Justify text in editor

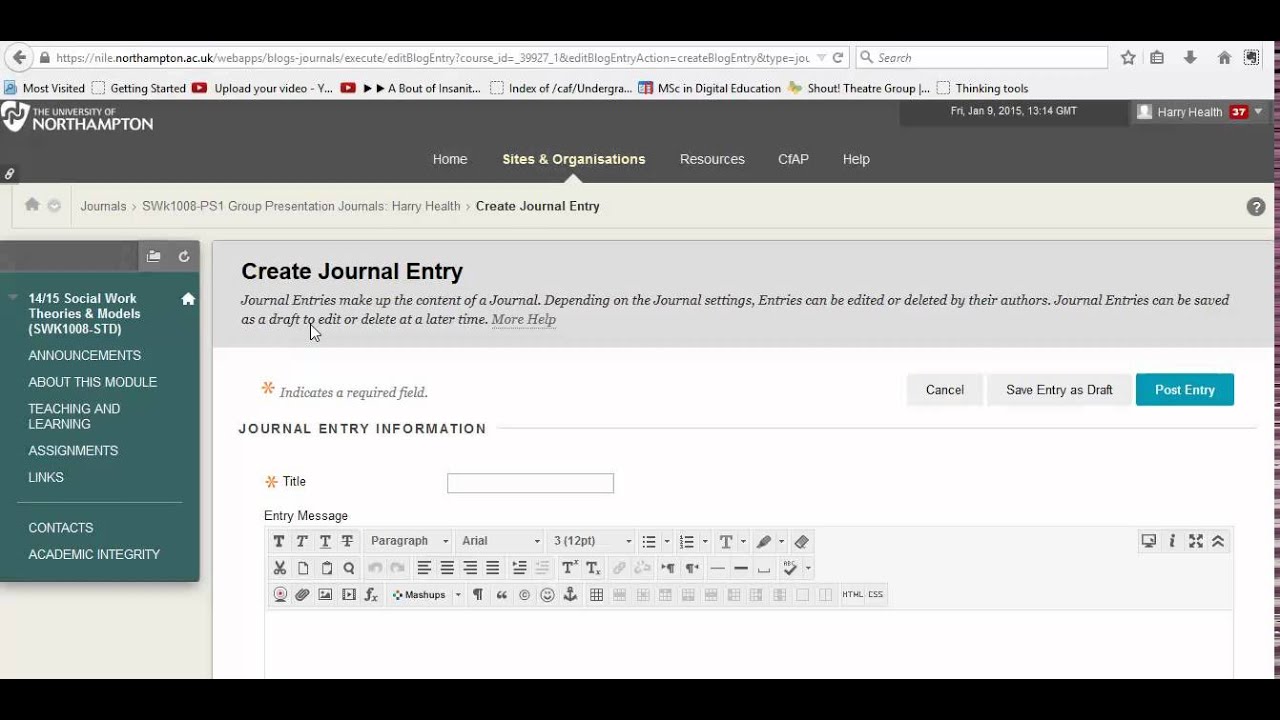click(493, 568)
